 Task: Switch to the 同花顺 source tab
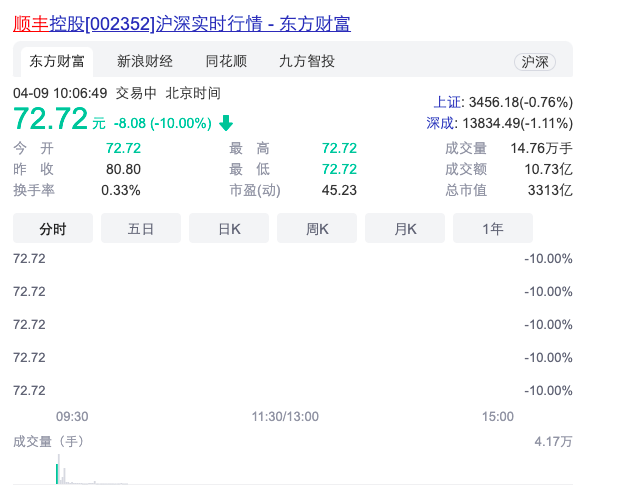click(226, 61)
